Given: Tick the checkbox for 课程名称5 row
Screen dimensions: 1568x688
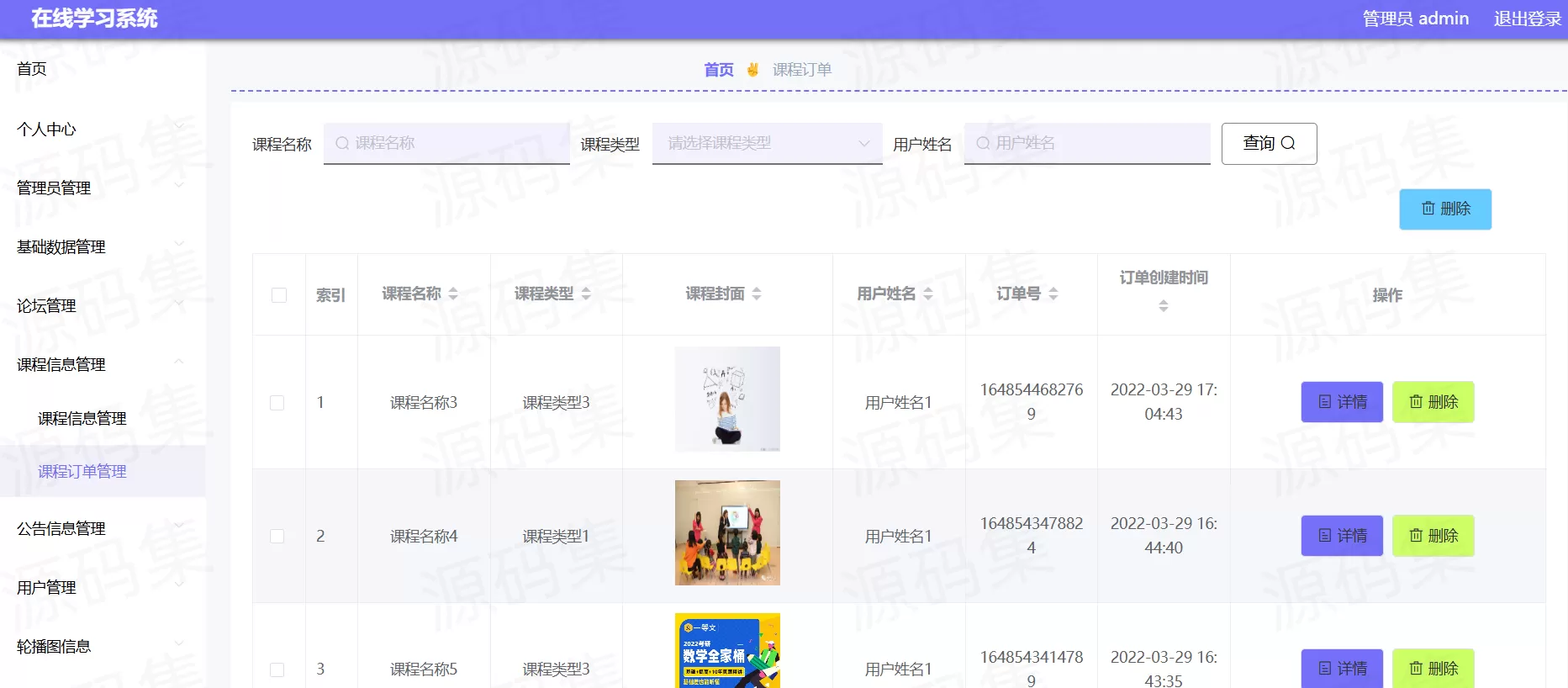Looking at the screenshot, I should click(277, 669).
